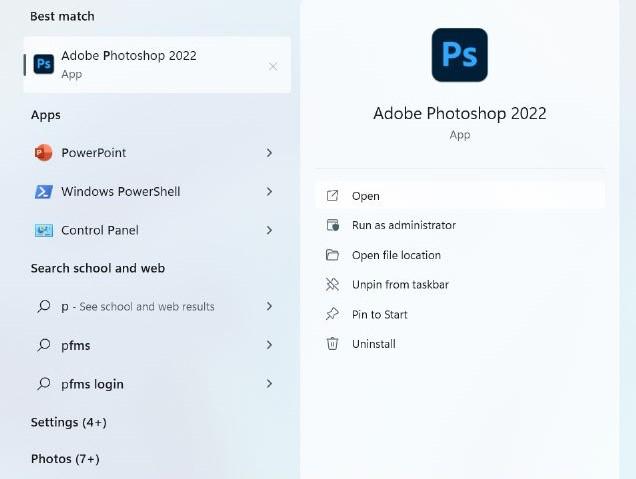Click the Unpin from taskbar icon
Viewport: 636px width, 479px height.
coord(333,285)
